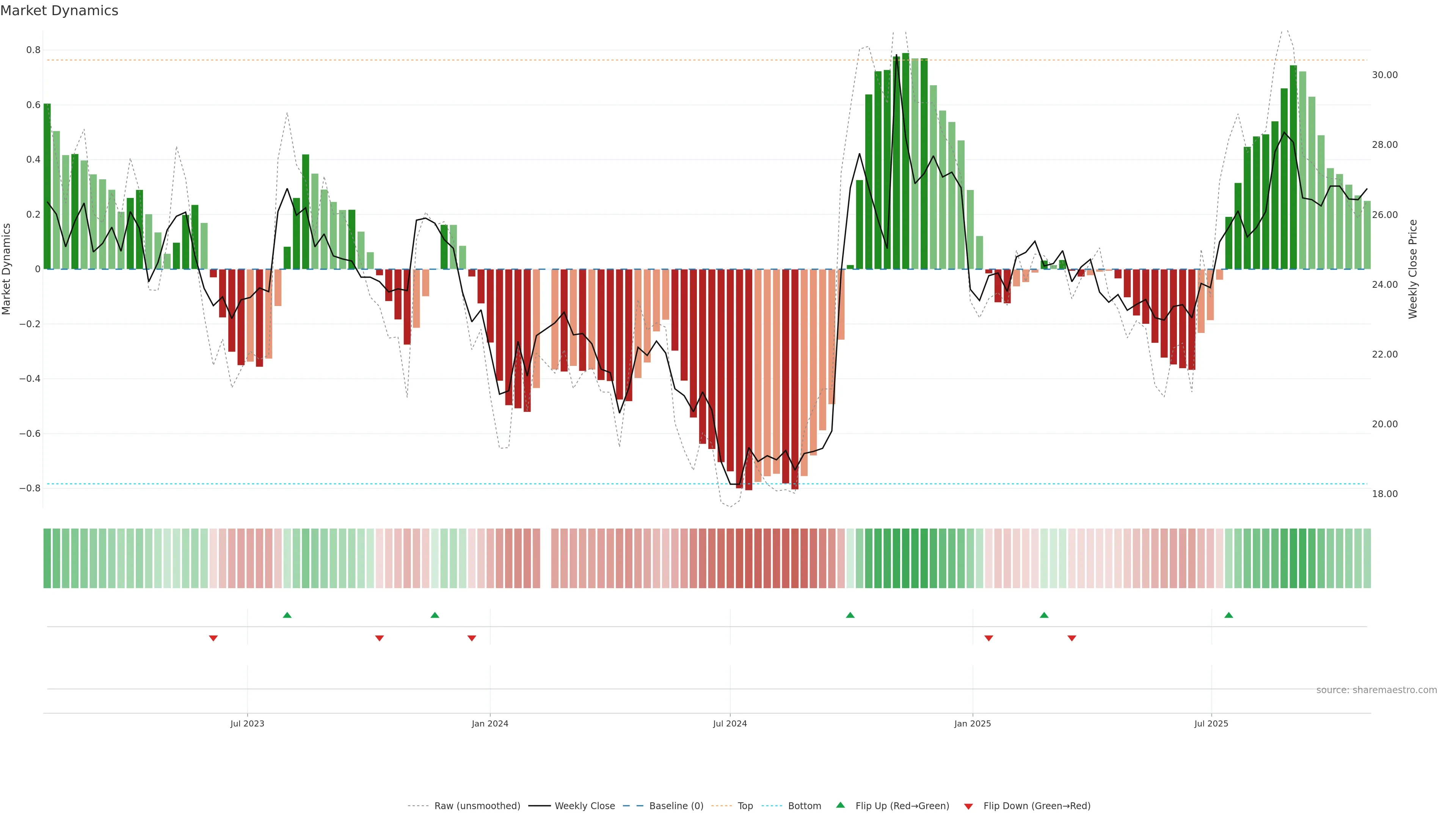The width and height of the screenshot is (1456, 819).
Task: Click the red Flip Down legend triangle
Action: pyautogui.click(x=968, y=806)
